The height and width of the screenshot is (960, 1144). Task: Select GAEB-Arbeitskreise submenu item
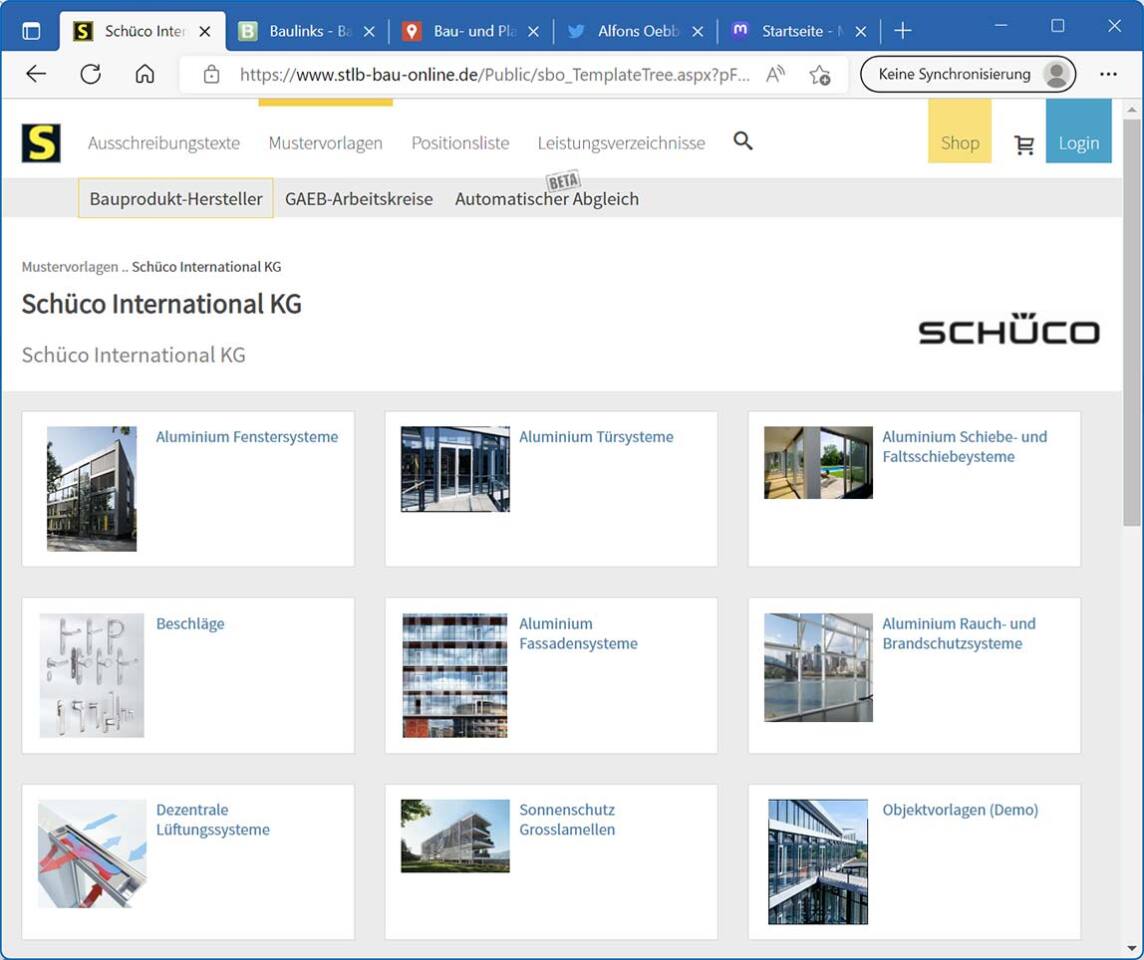pos(359,199)
